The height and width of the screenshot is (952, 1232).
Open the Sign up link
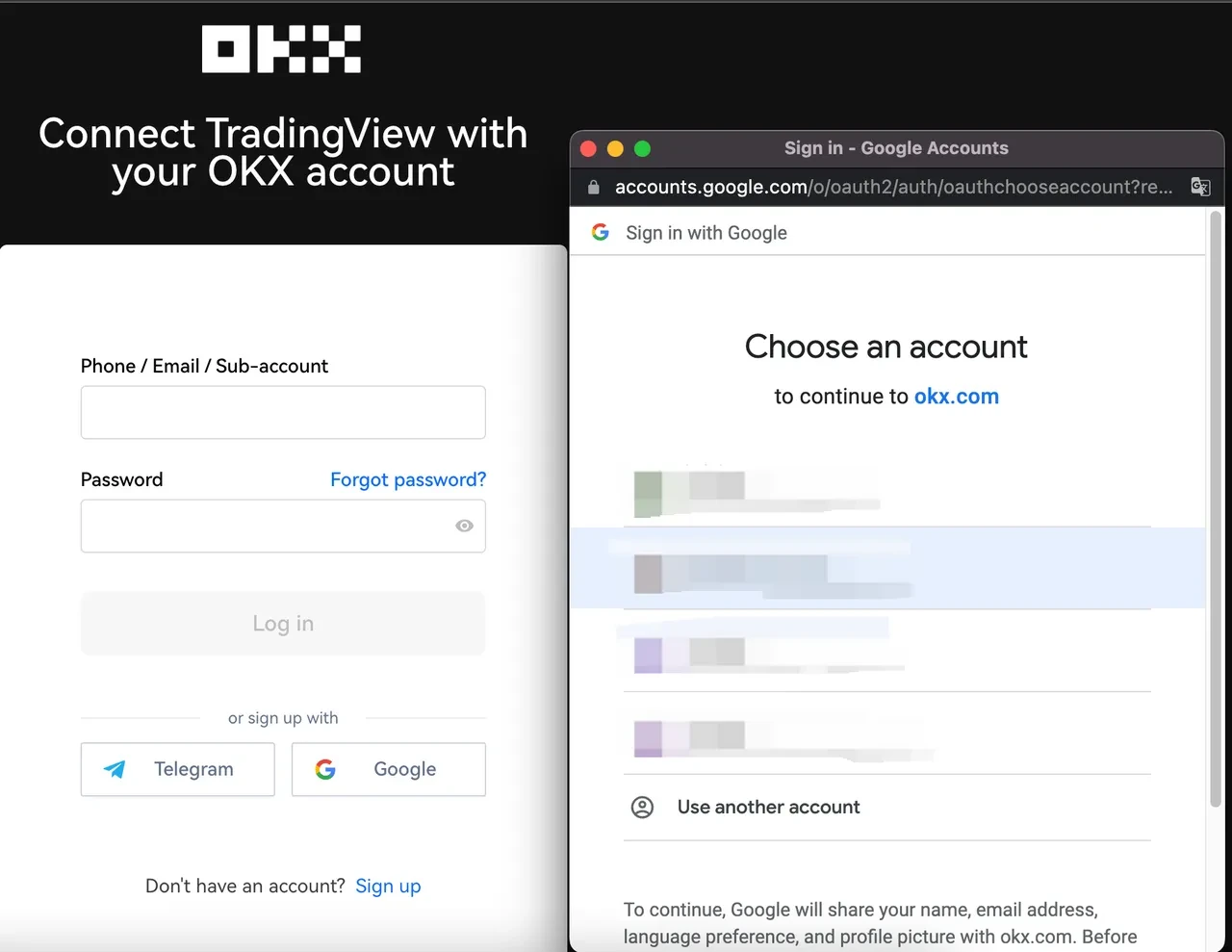click(x=388, y=887)
